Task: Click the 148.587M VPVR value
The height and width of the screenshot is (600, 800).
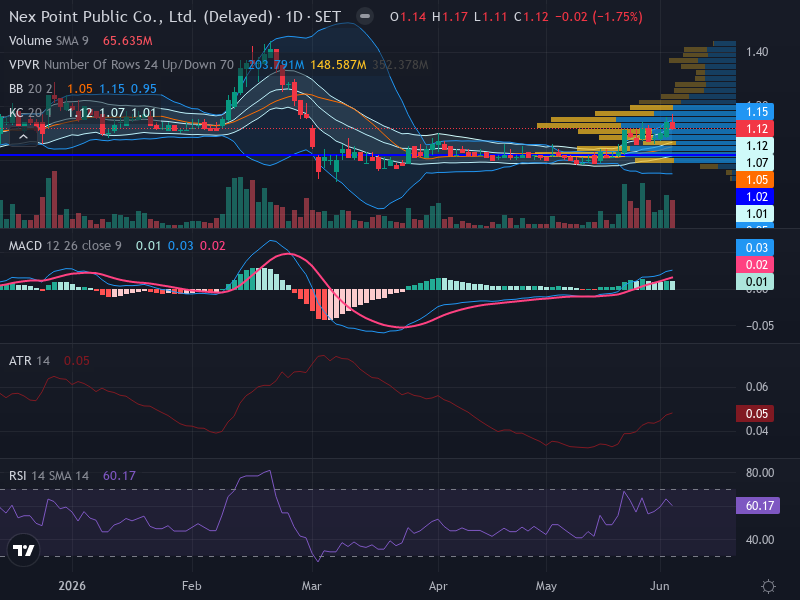Action: tap(338, 65)
